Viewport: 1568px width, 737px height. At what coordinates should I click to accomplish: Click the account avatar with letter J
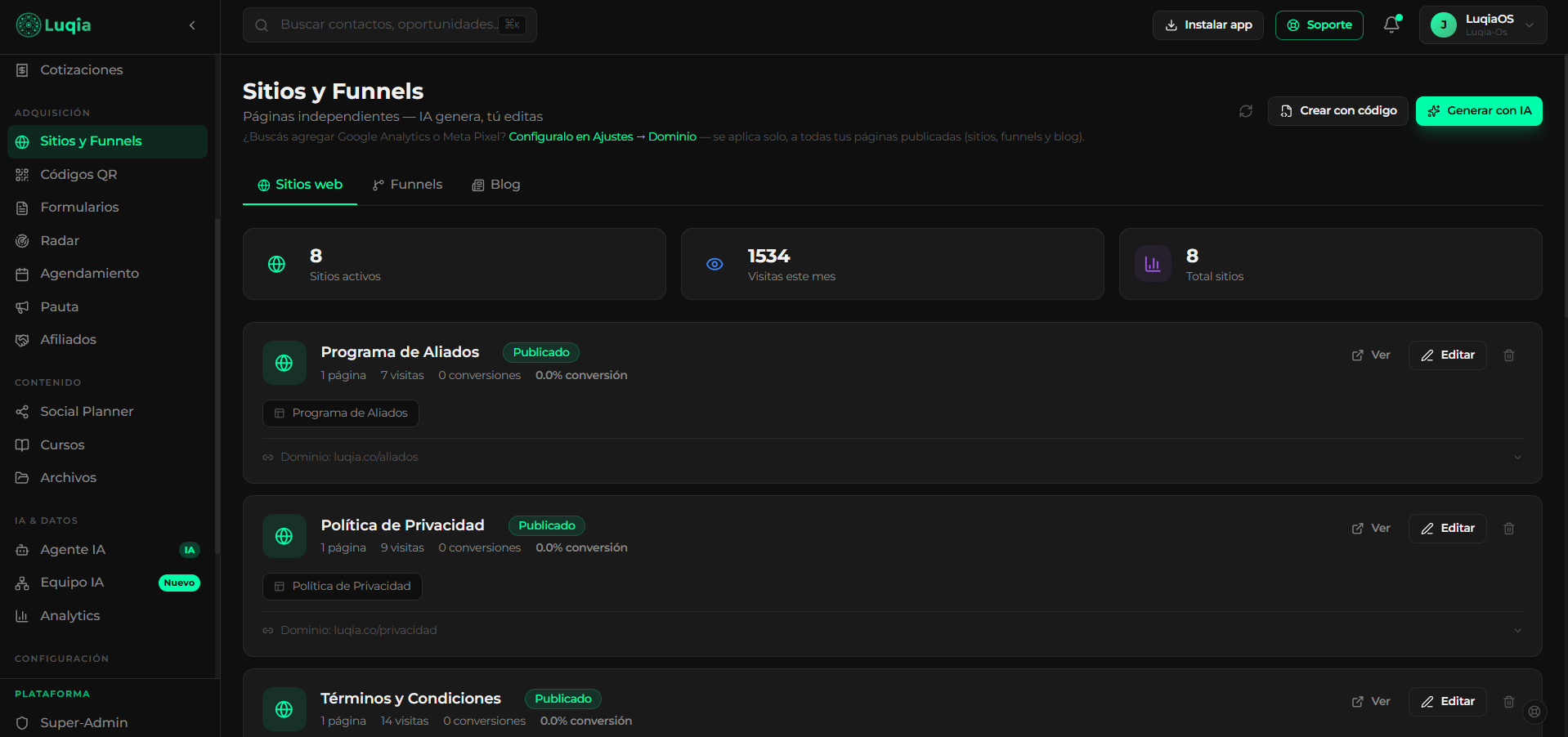pos(1444,25)
